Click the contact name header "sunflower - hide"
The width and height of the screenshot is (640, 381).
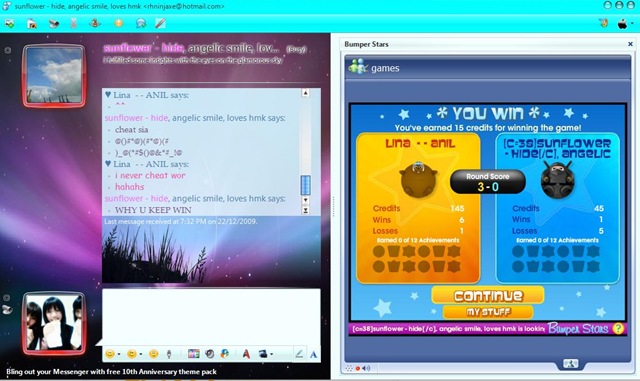144,48
